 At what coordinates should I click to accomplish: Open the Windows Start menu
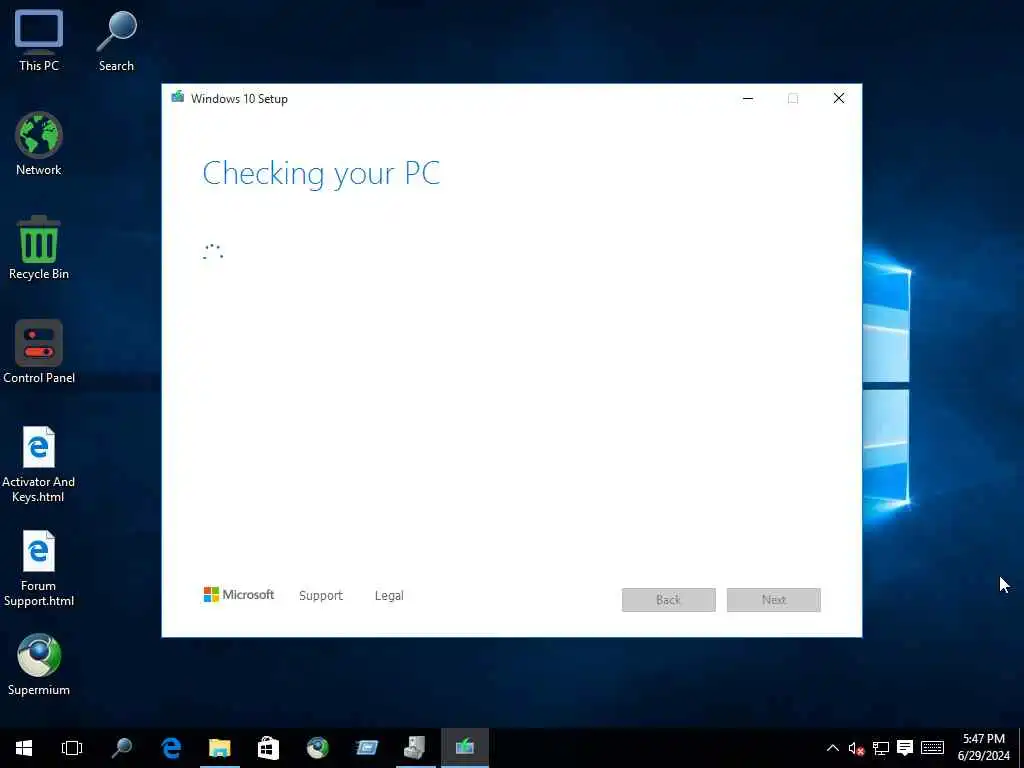coord(24,748)
